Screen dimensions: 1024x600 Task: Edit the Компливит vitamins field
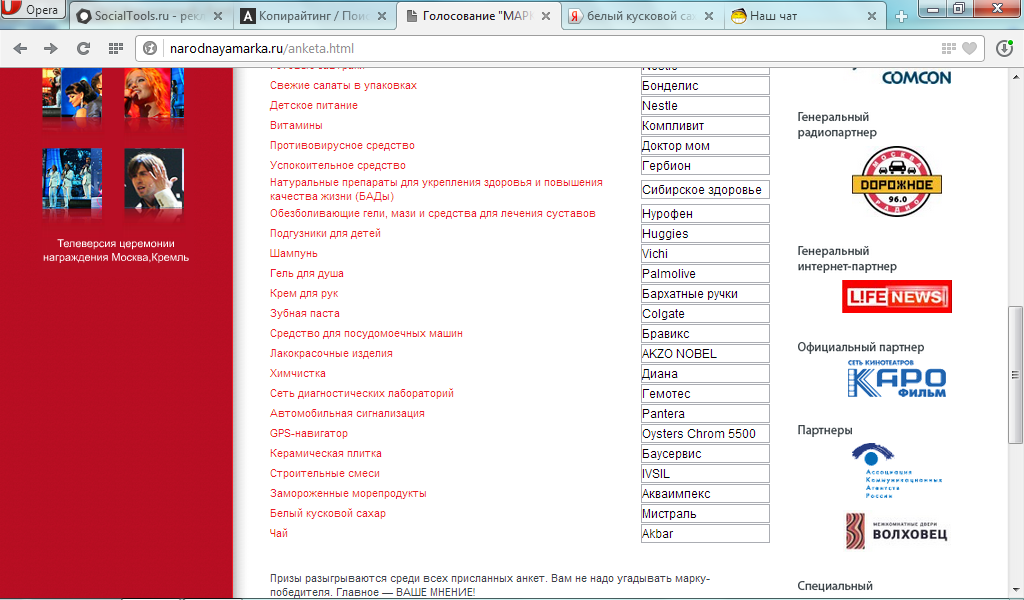click(705, 125)
